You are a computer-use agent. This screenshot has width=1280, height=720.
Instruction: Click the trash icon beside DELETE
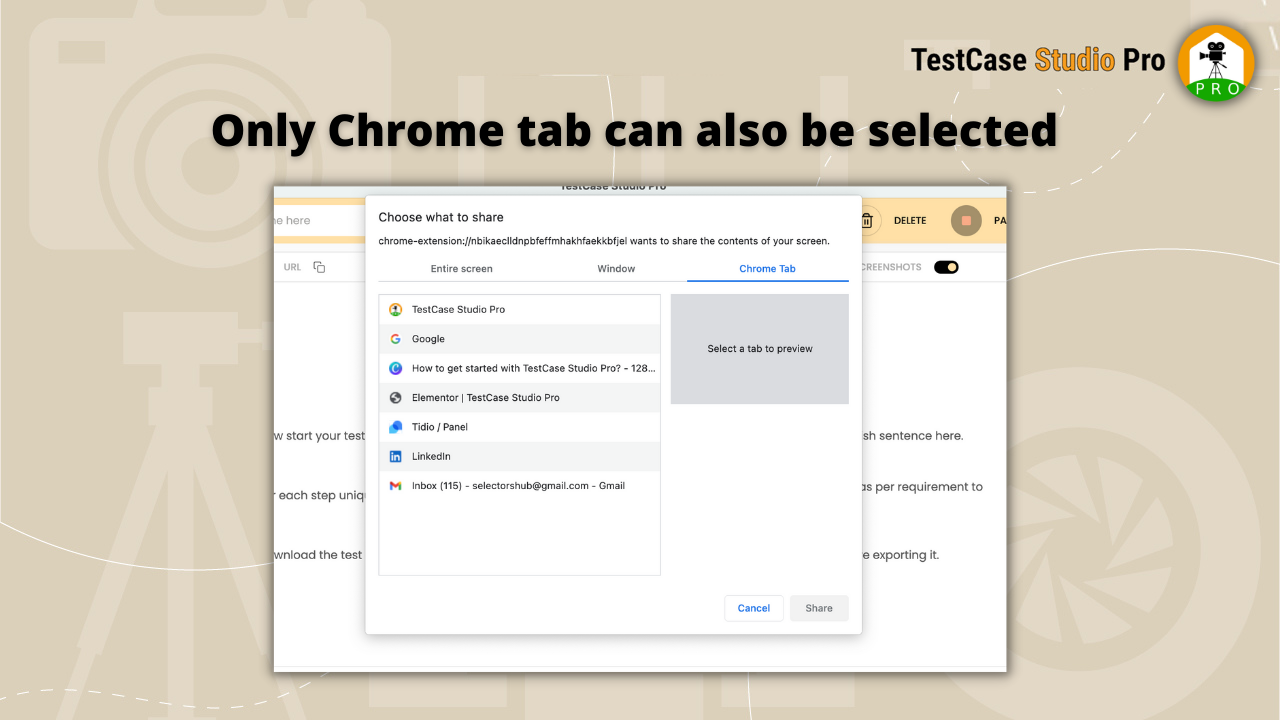pos(868,220)
